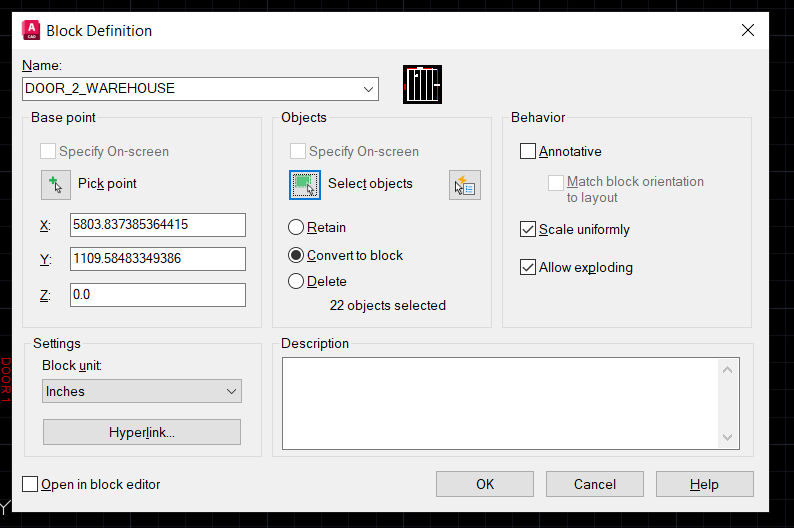Select the Delete radio option
The image size is (794, 528).
296,281
